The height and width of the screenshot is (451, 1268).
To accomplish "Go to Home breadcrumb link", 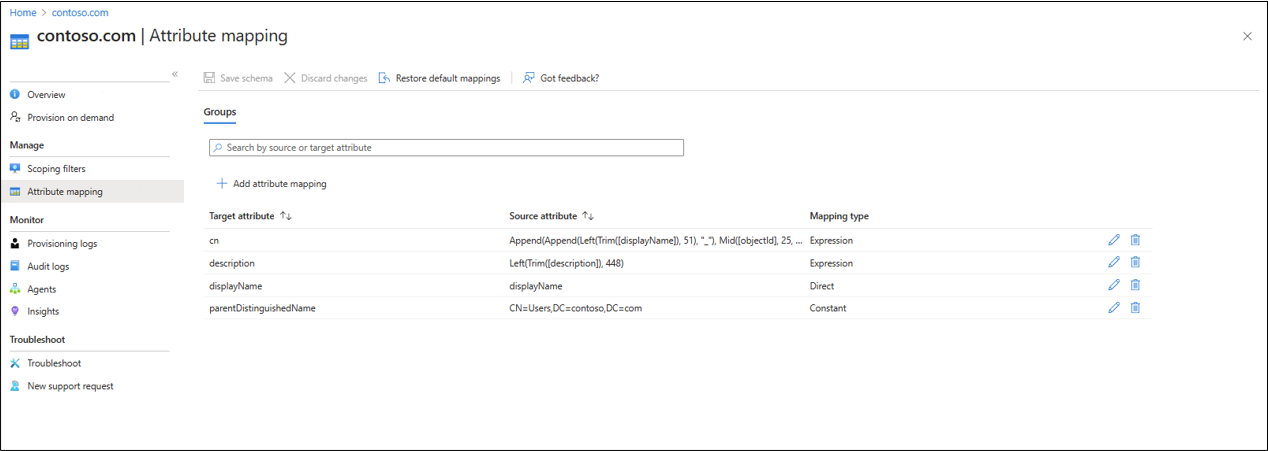I will pos(23,13).
